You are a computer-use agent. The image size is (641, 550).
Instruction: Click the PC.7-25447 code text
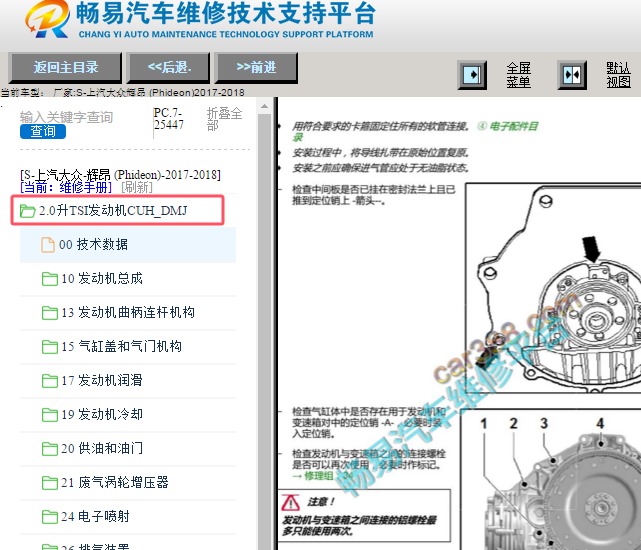point(168,119)
